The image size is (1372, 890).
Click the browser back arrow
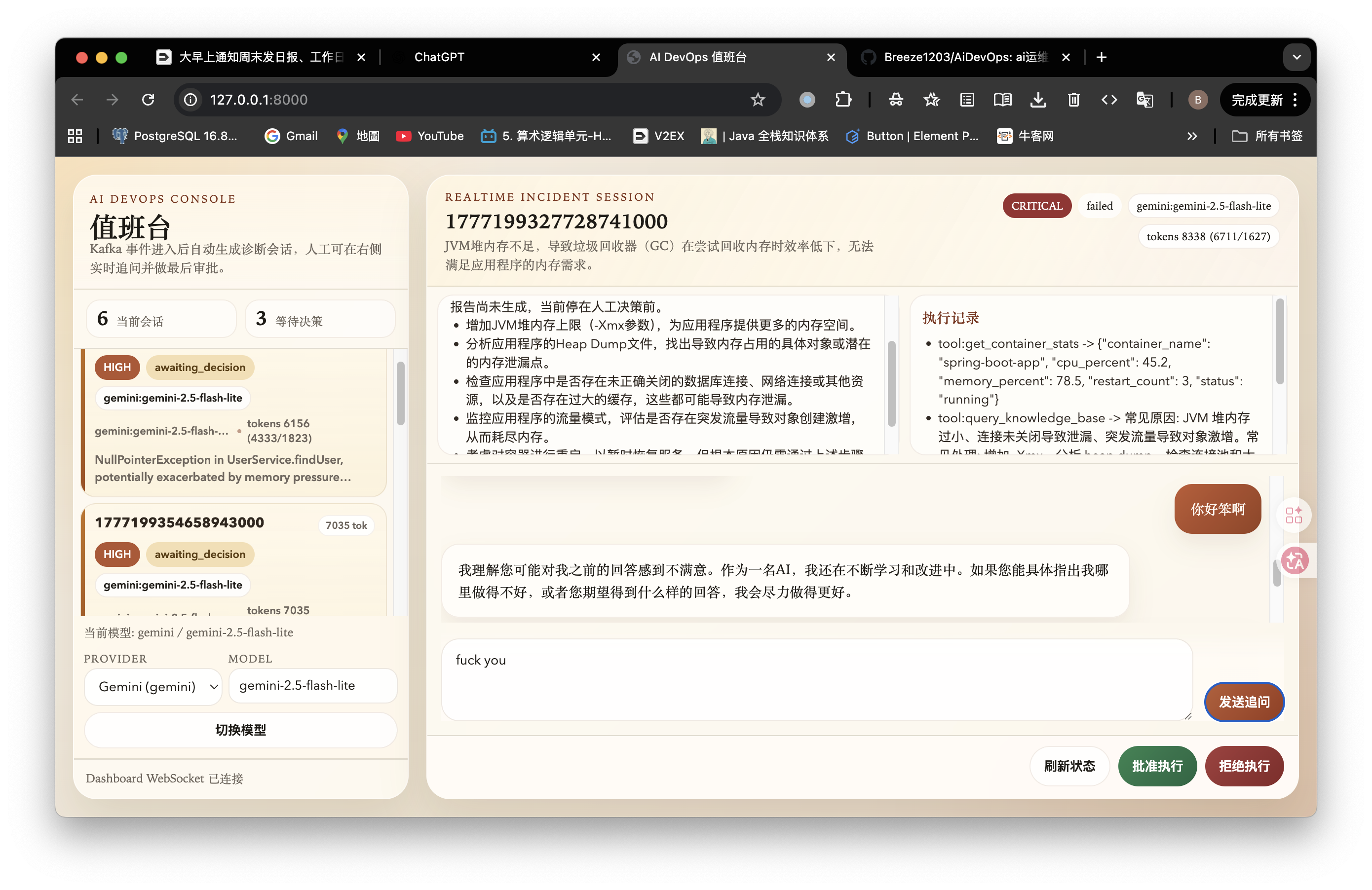click(77, 100)
